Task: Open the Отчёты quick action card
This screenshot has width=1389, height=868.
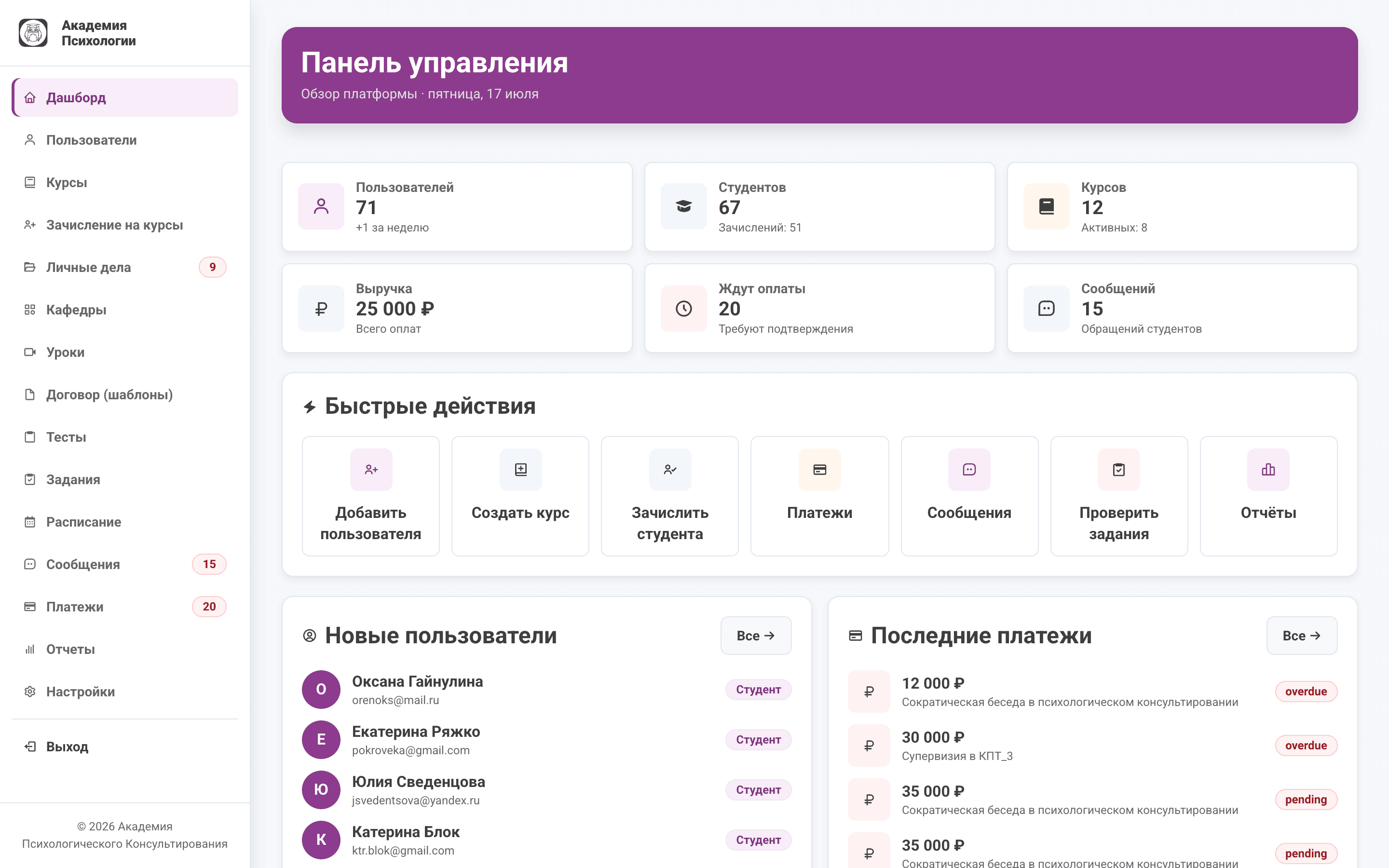Action: pyautogui.click(x=1268, y=496)
